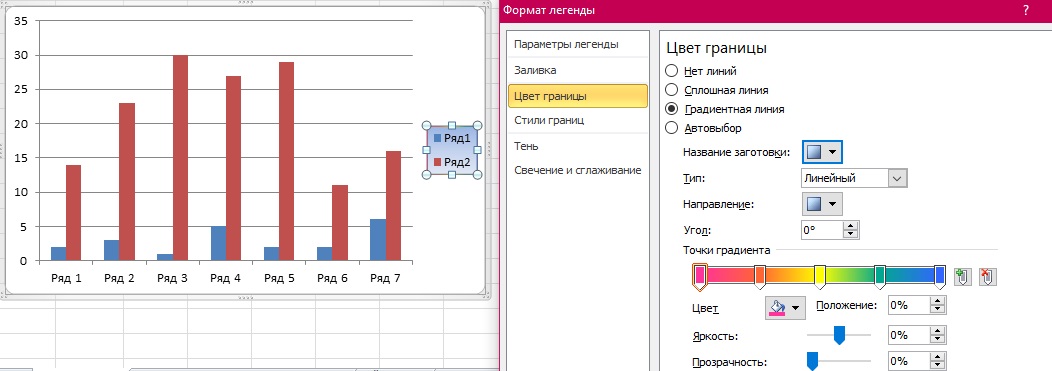Select the orange gradient stop marker
The height and width of the screenshot is (371, 1052).
coord(759,276)
